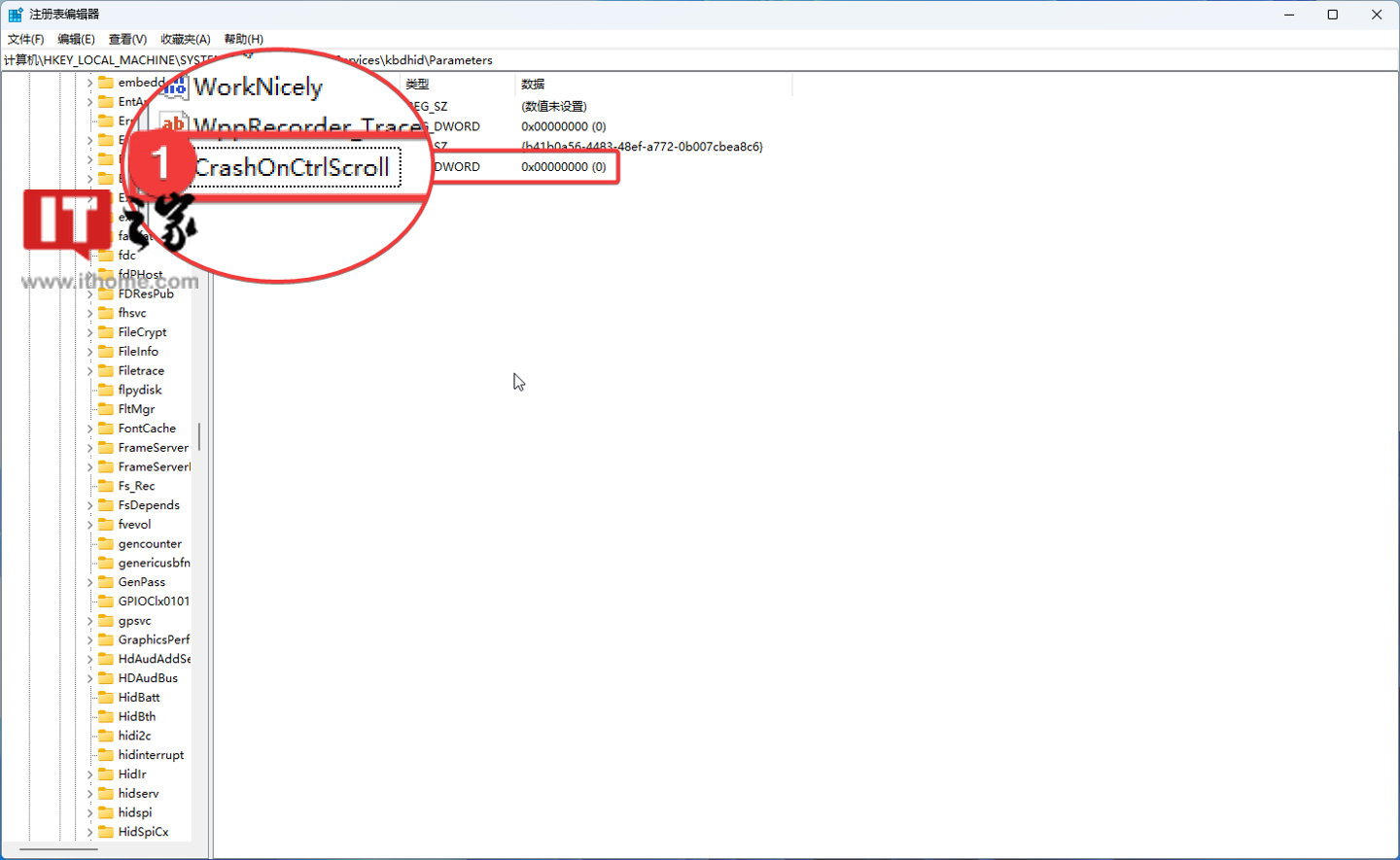Click the folder icon beside GraphicsPerf

pos(106,639)
